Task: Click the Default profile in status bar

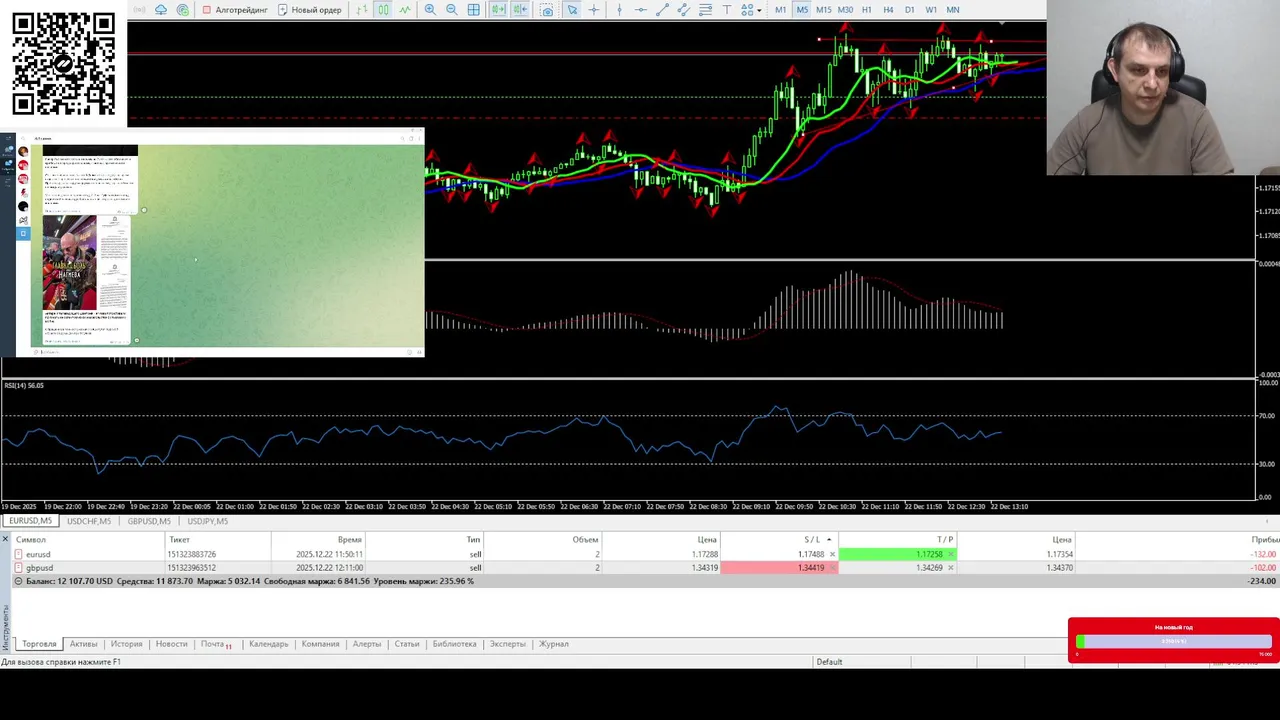Action: pyautogui.click(x=829, y=662)
